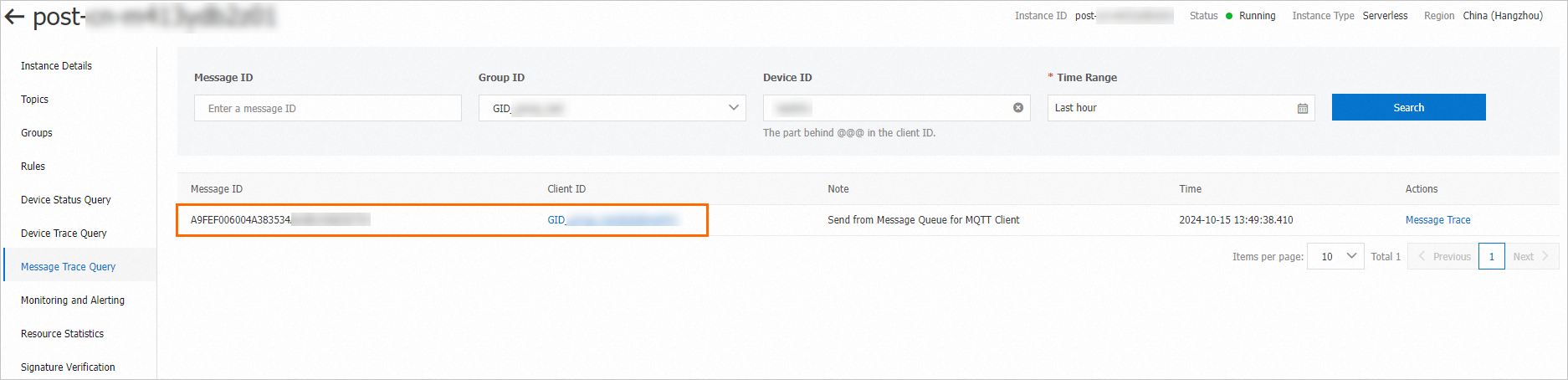Screen dimensions: 1568x380
Task: Click the Search button
Action: pyautogui.click(x=1408, y=107)
